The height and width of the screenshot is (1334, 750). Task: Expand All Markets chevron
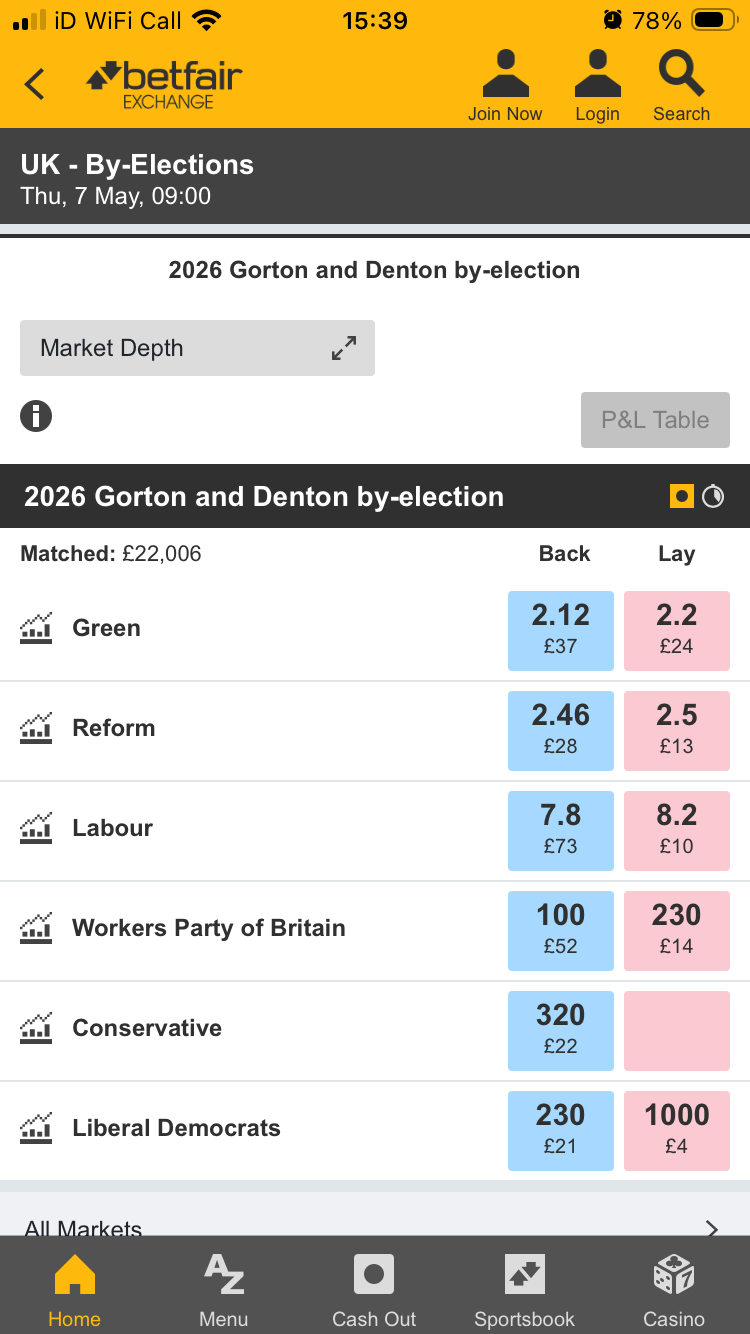tap(711, 1228)
